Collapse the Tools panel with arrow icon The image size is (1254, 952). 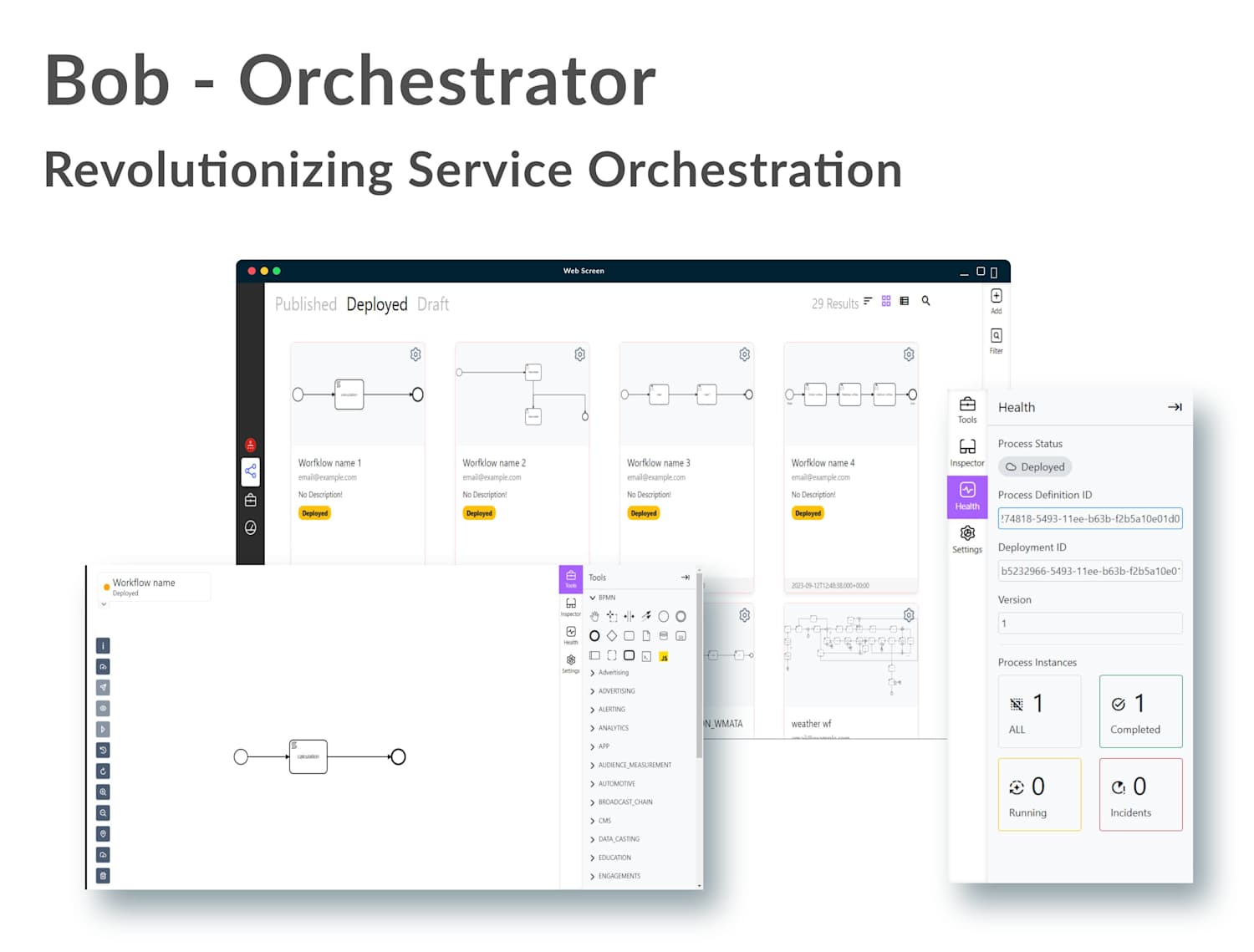[x=685, y=578]
